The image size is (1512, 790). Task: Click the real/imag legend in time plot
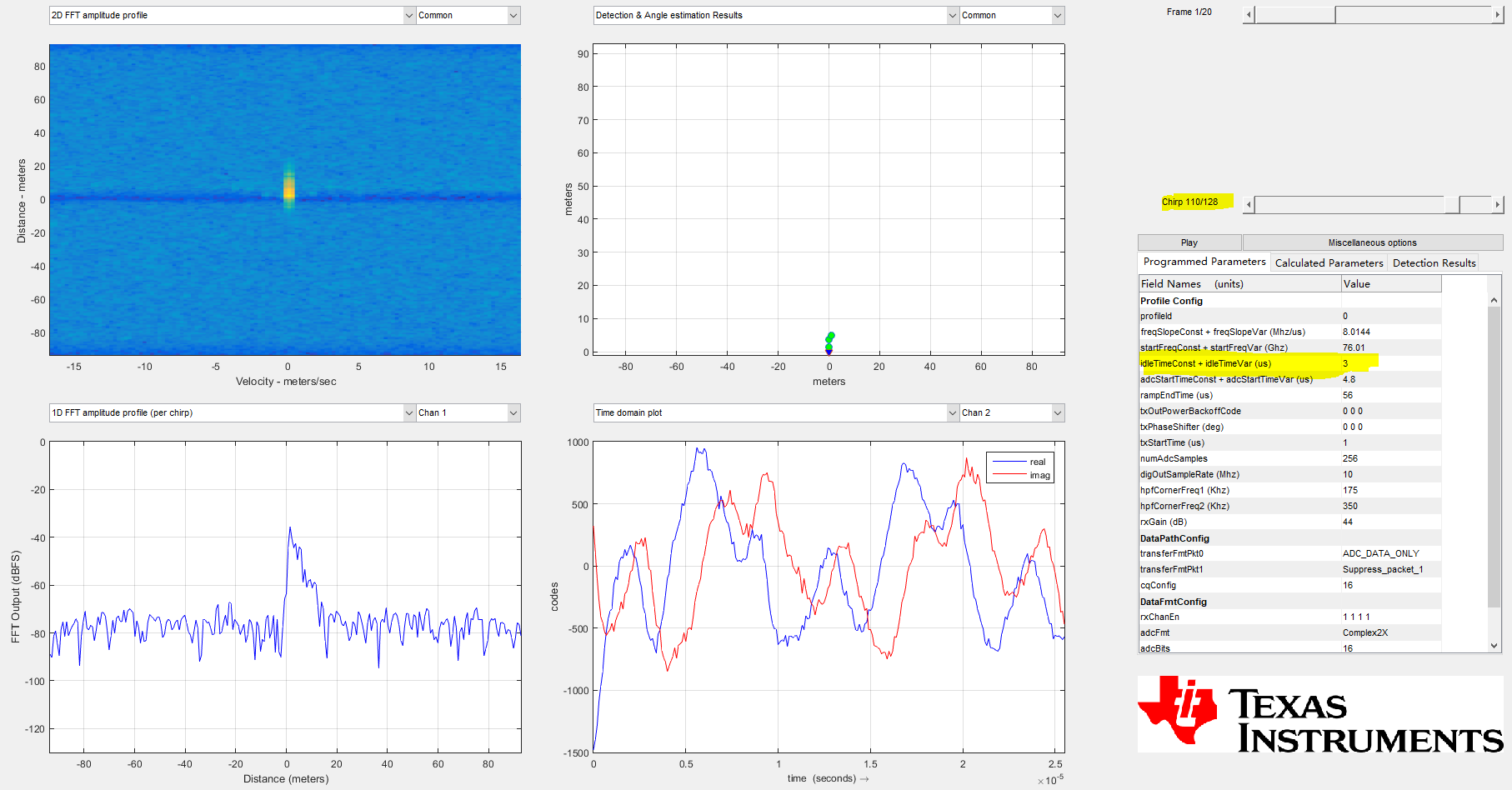[x=1020, y=467]
